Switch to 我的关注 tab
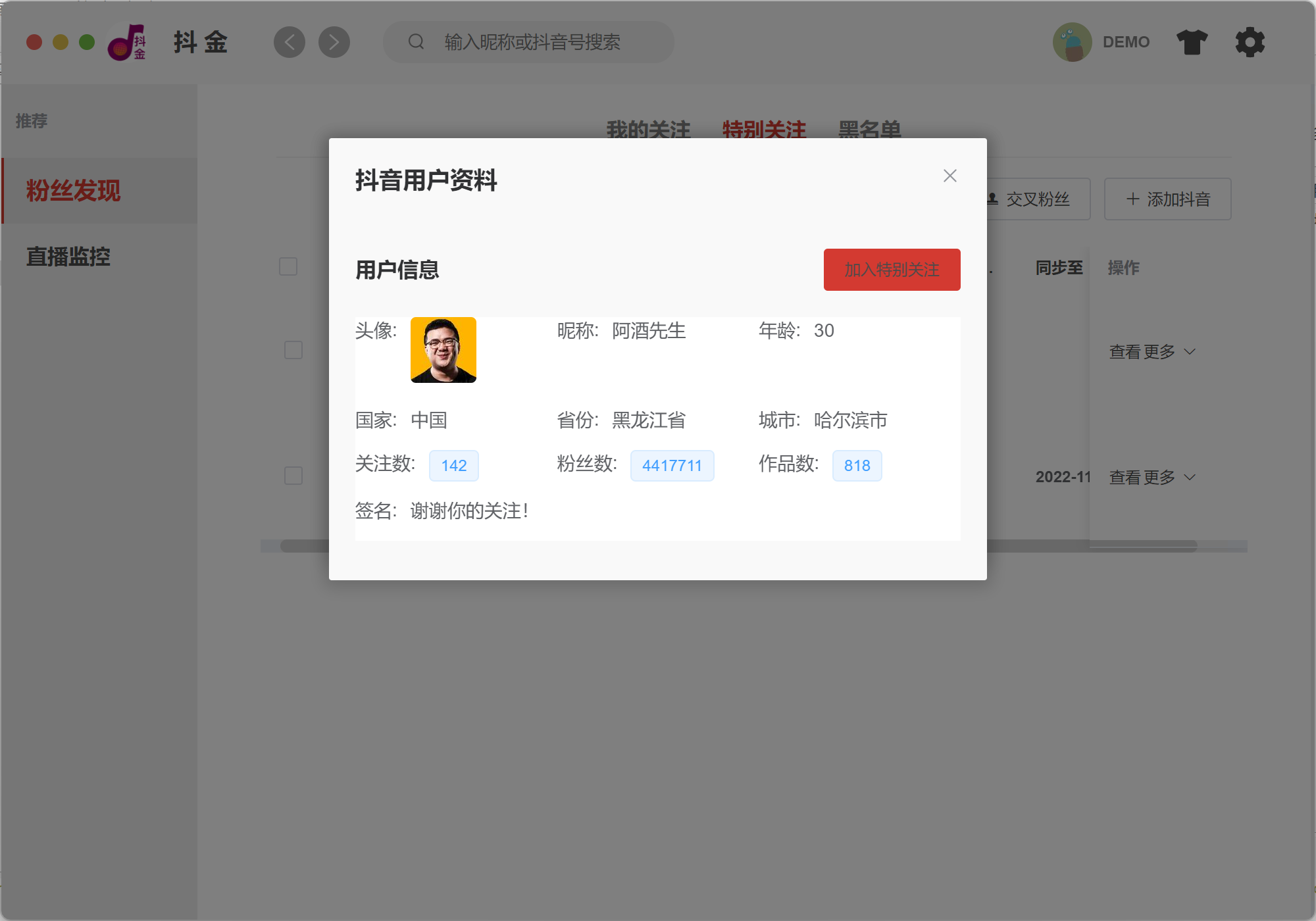 coord(648,129)
